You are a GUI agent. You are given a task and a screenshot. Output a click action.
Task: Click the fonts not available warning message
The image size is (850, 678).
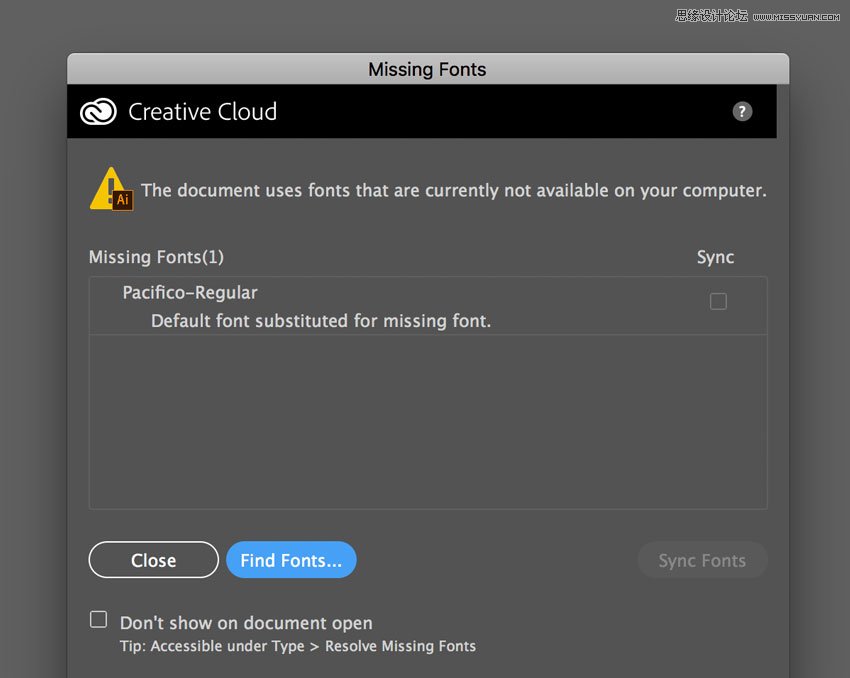453,190
